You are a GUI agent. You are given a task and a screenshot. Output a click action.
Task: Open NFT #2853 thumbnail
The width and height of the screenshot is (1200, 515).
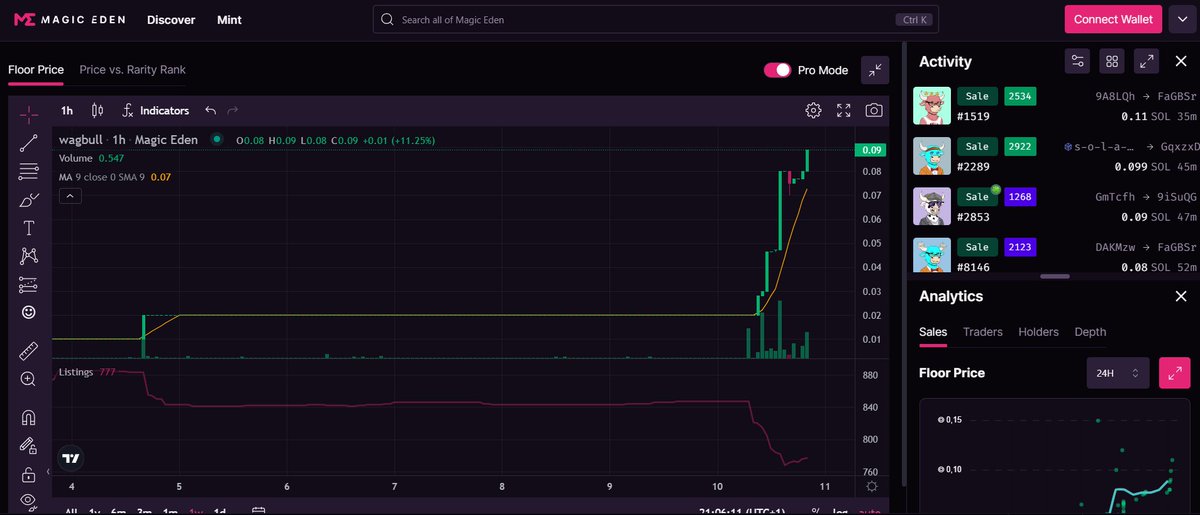932,206
